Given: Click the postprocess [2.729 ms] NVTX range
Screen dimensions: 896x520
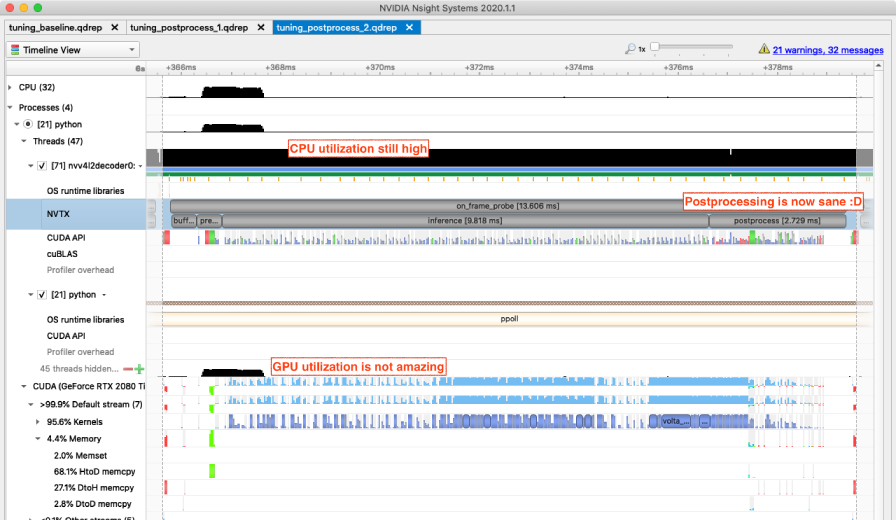Looking at the screenshot, I should coord(777,221).
